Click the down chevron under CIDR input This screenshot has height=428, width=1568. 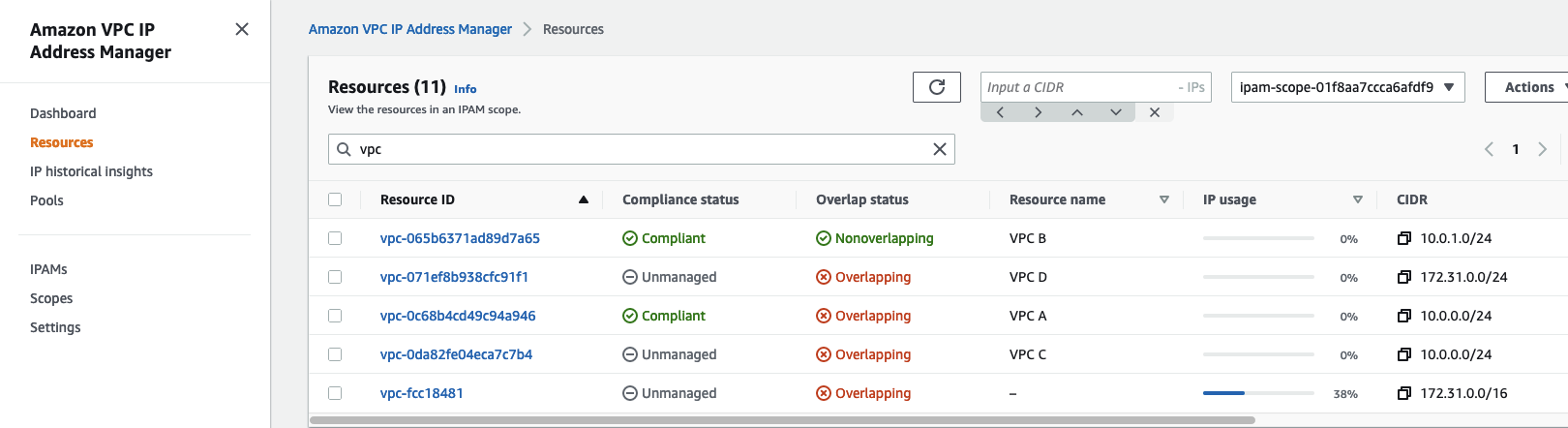(1116, 112)
